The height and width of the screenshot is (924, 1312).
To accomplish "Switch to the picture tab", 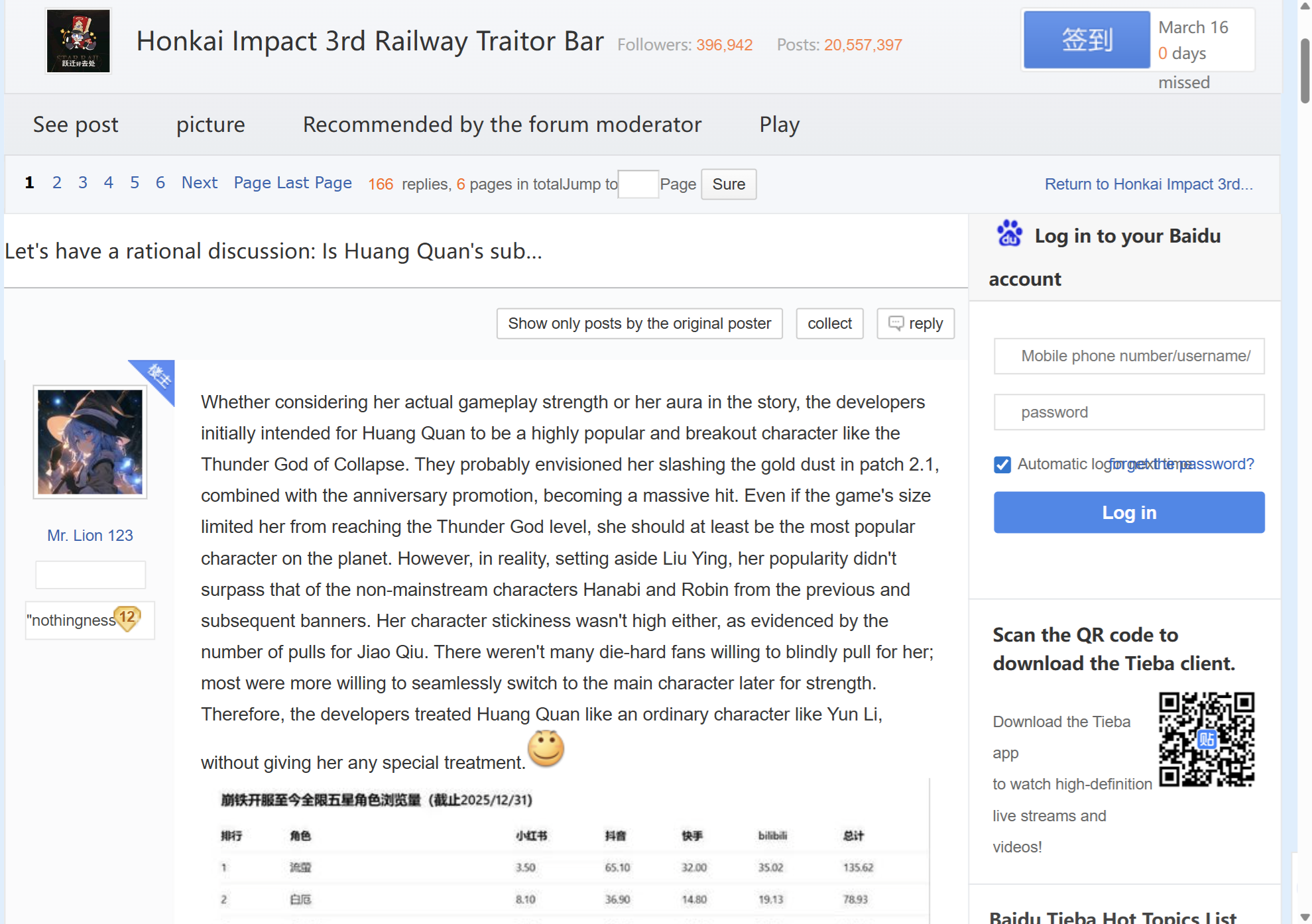I will pyautogui.click(x=210, y=125).
